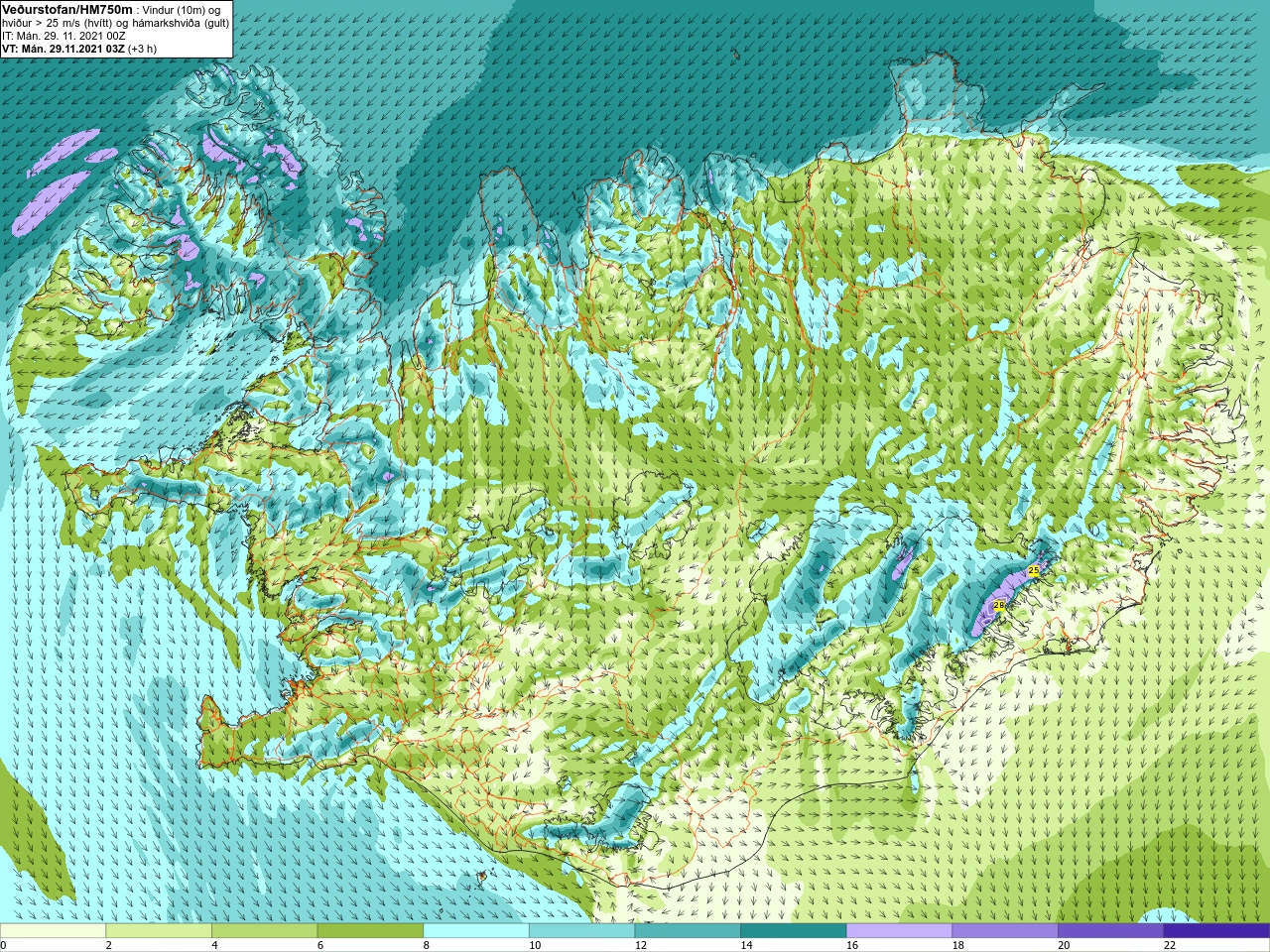This screenshot has height=952, width=1270.
Task: Select the purple 18–20 m/s legend swatch
Action: point(1005,930)
